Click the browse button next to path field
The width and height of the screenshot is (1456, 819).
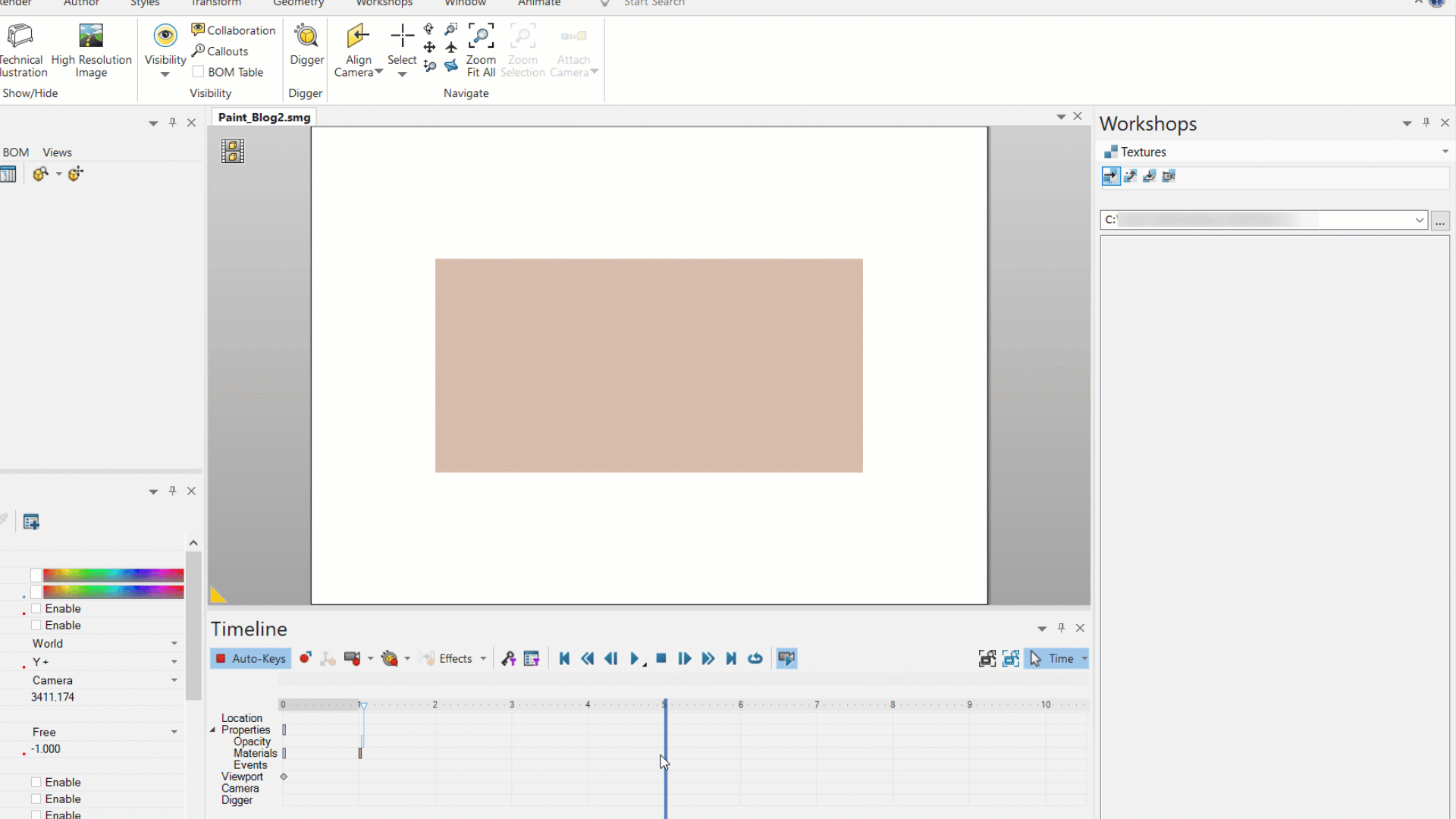[1439, 221]
